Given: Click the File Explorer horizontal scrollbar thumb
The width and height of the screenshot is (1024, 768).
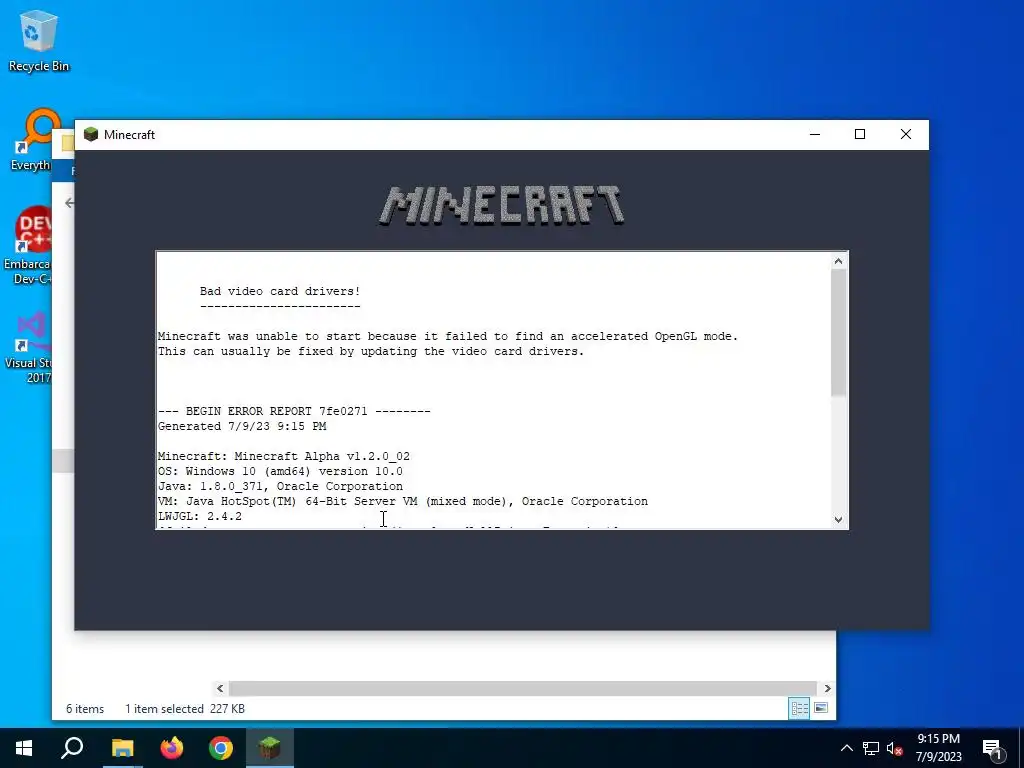Looking at the screenshot, I should [x=522, y=688].
